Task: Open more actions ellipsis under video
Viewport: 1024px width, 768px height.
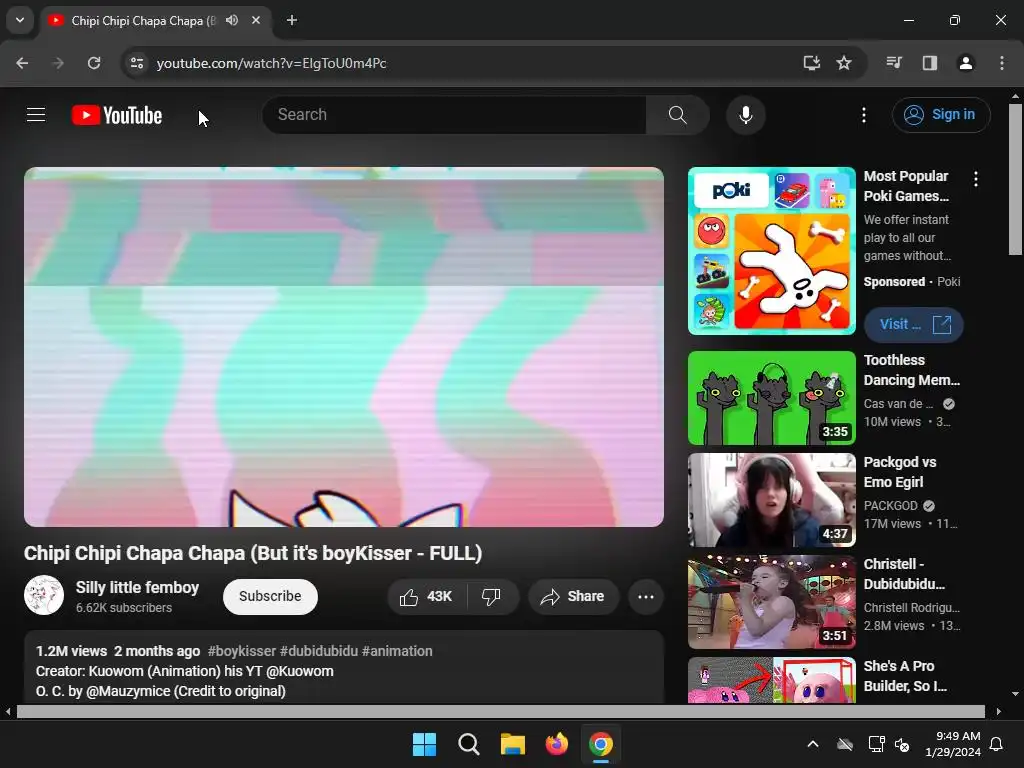Action: pos(646,596)
